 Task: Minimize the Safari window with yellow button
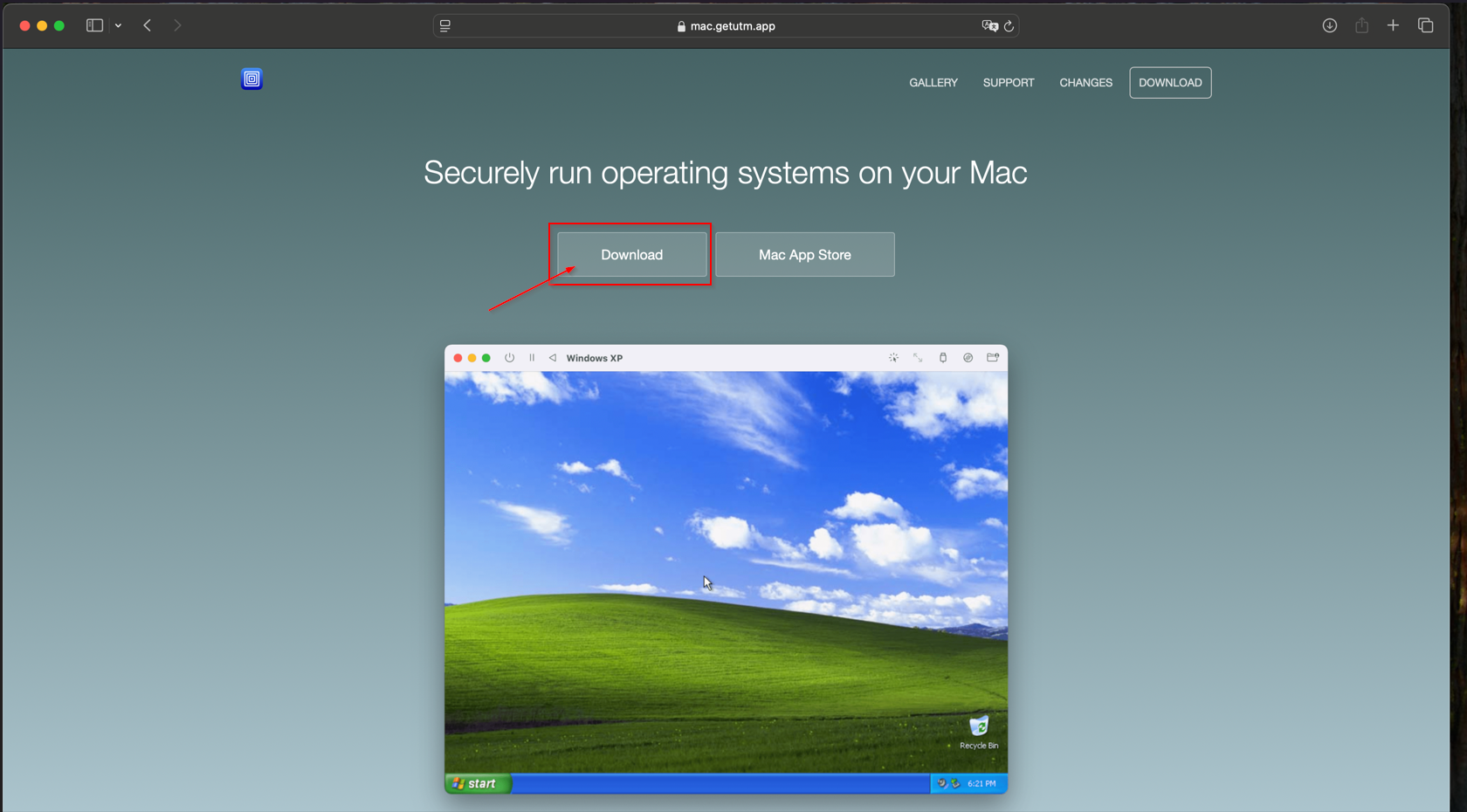point(42,25)
